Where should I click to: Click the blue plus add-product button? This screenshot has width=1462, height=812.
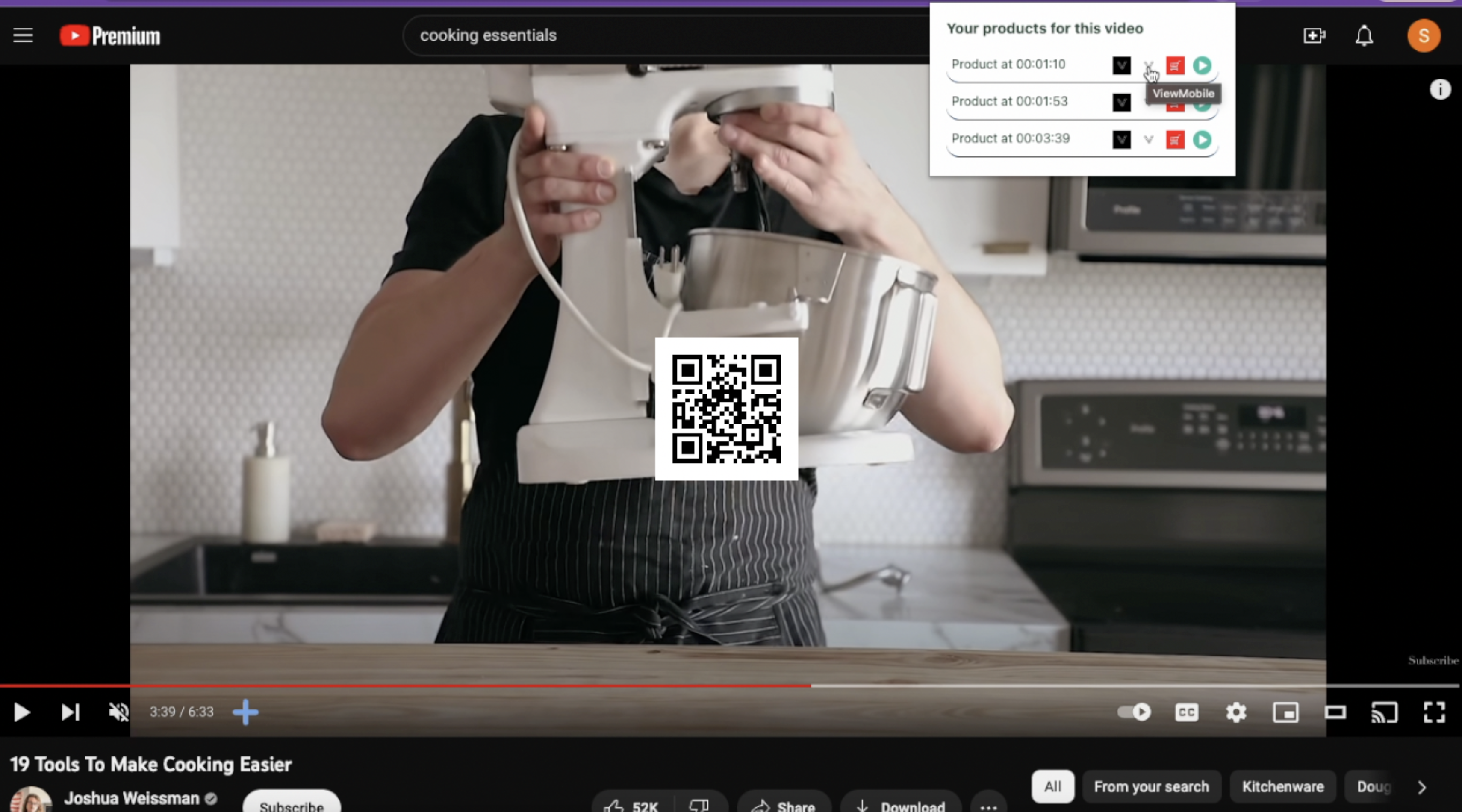click(246, 712)
